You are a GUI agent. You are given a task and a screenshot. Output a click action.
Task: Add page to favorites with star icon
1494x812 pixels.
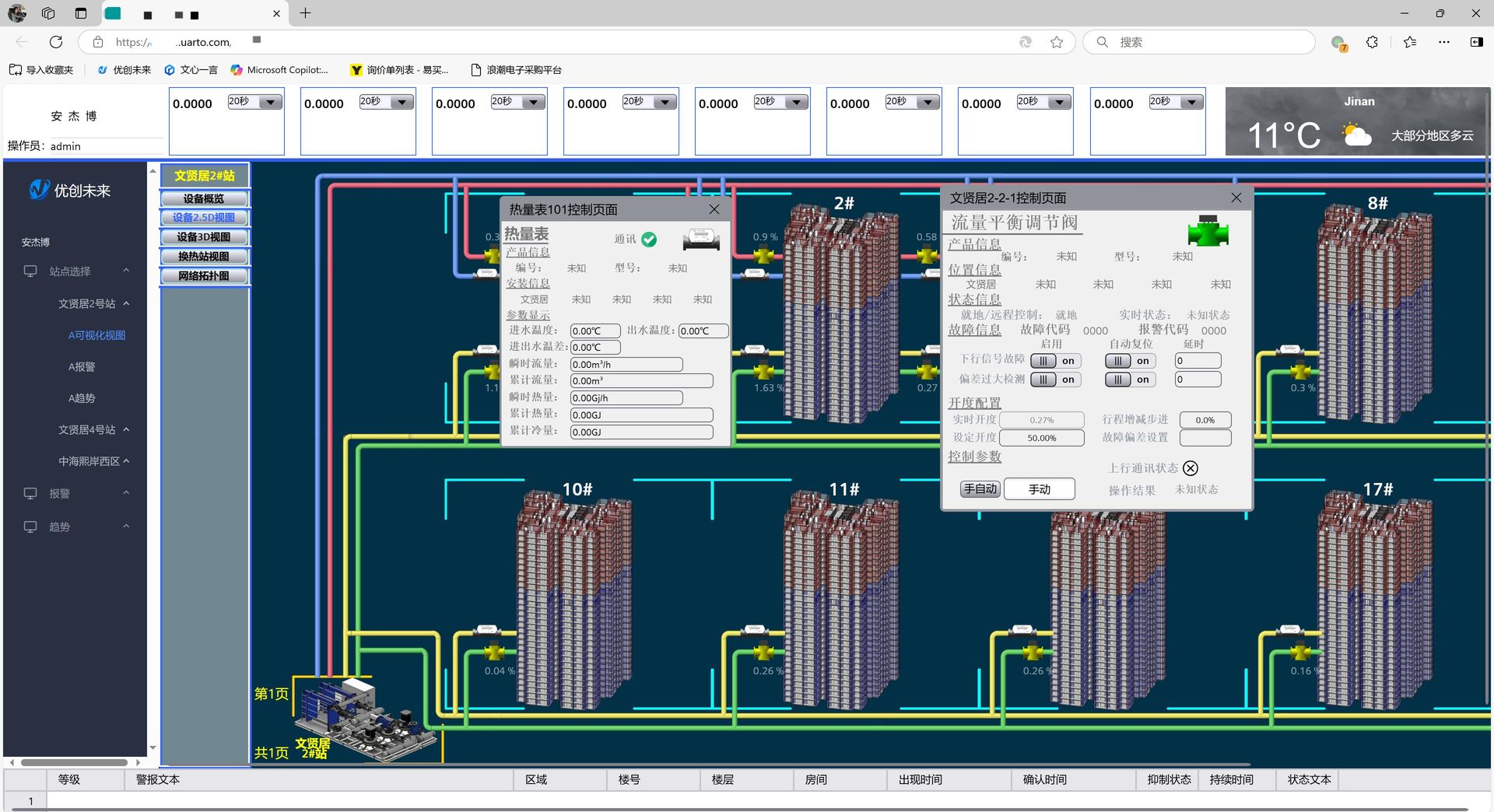(1056, 42)
